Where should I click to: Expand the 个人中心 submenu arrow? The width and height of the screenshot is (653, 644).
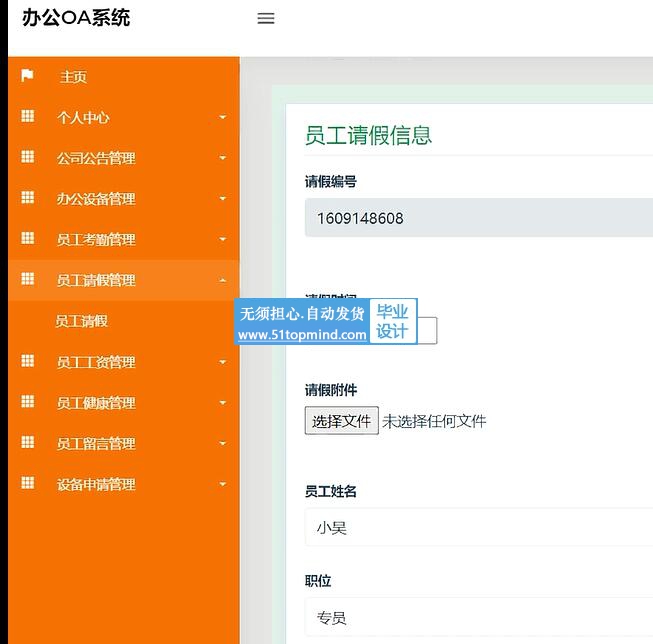point(222,118)
